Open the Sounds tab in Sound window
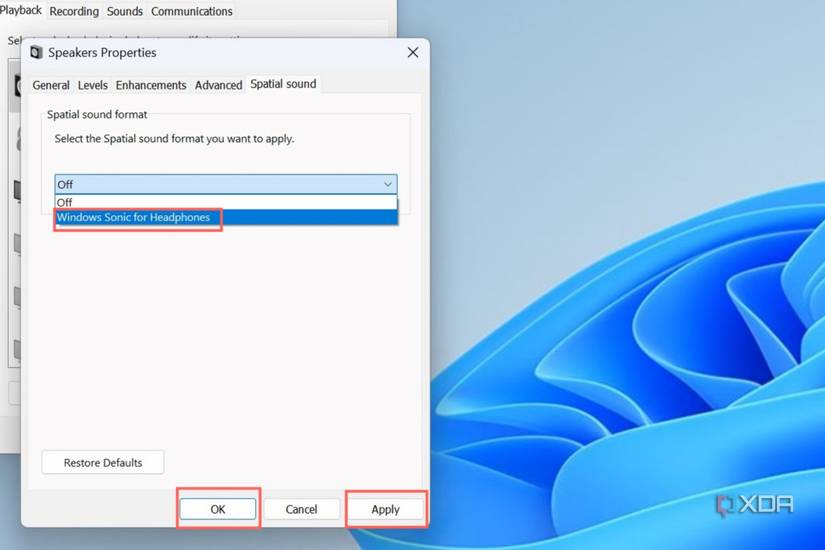Image resolution: width=825 pixels, height=550 pixels. tap(125, 12)
